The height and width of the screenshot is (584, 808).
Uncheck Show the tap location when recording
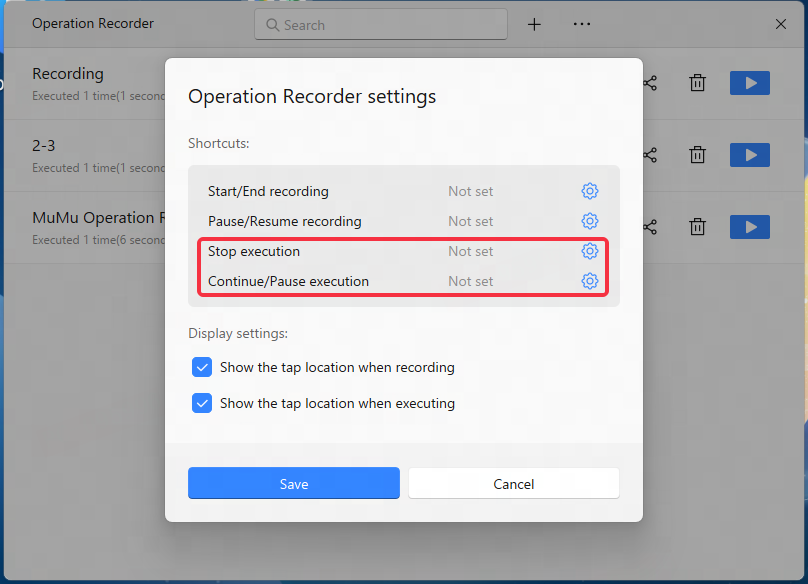click(x=202, y=368)
